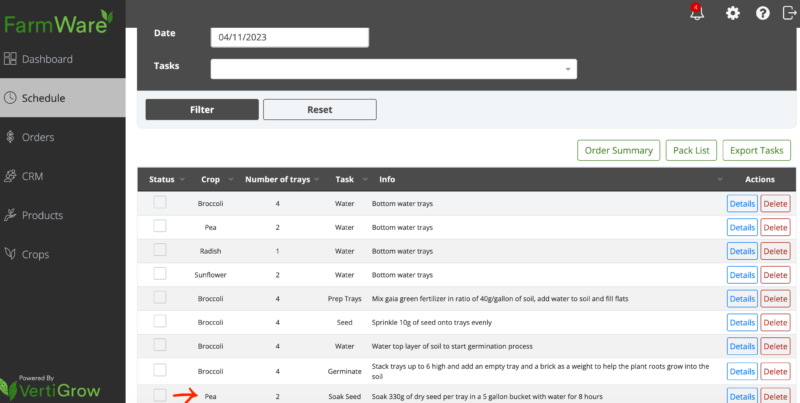
Task: Click the Schedule clock icon in sidebar
Action: pos(11,98)
